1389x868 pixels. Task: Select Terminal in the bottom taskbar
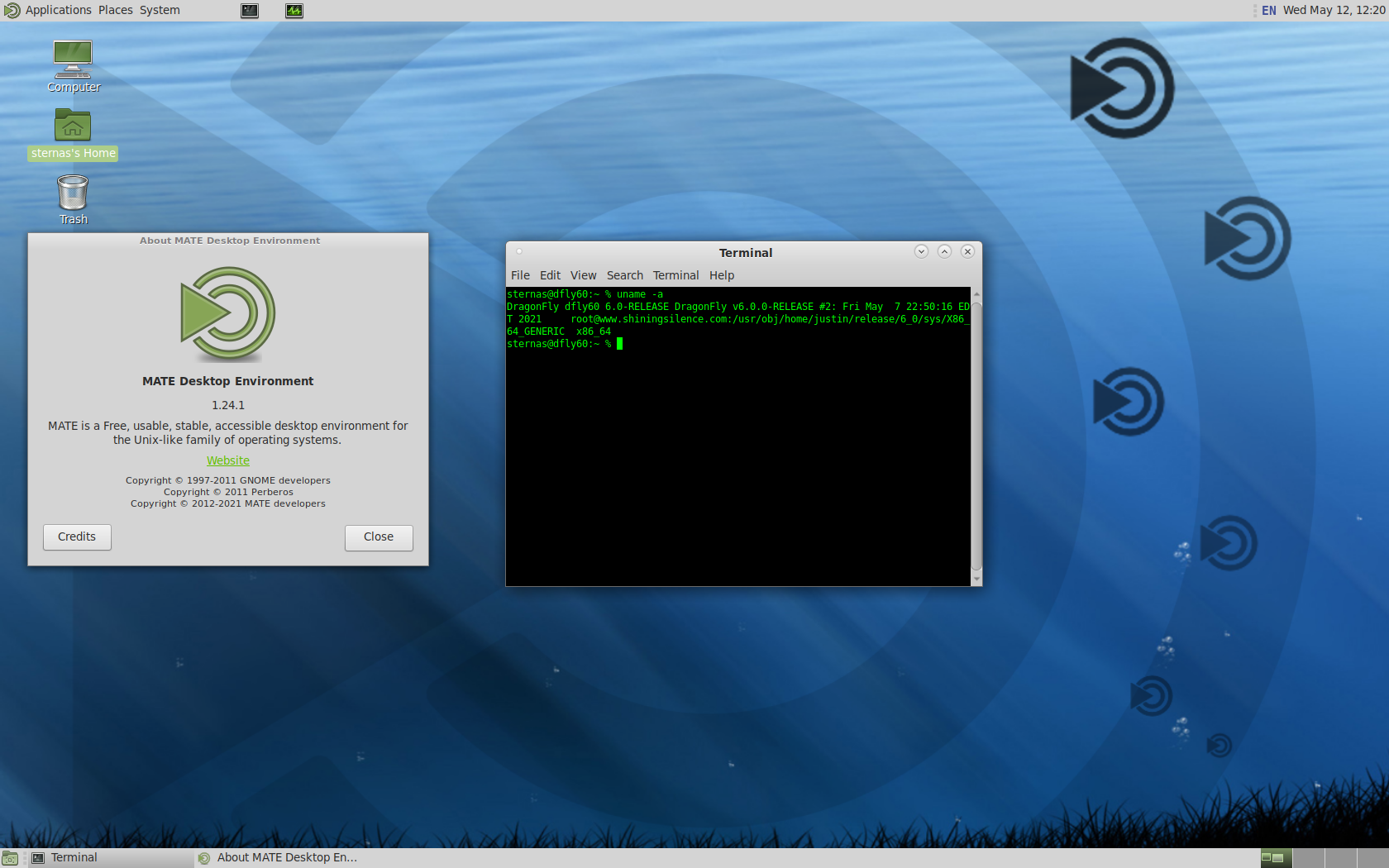[x=111, y=858]
